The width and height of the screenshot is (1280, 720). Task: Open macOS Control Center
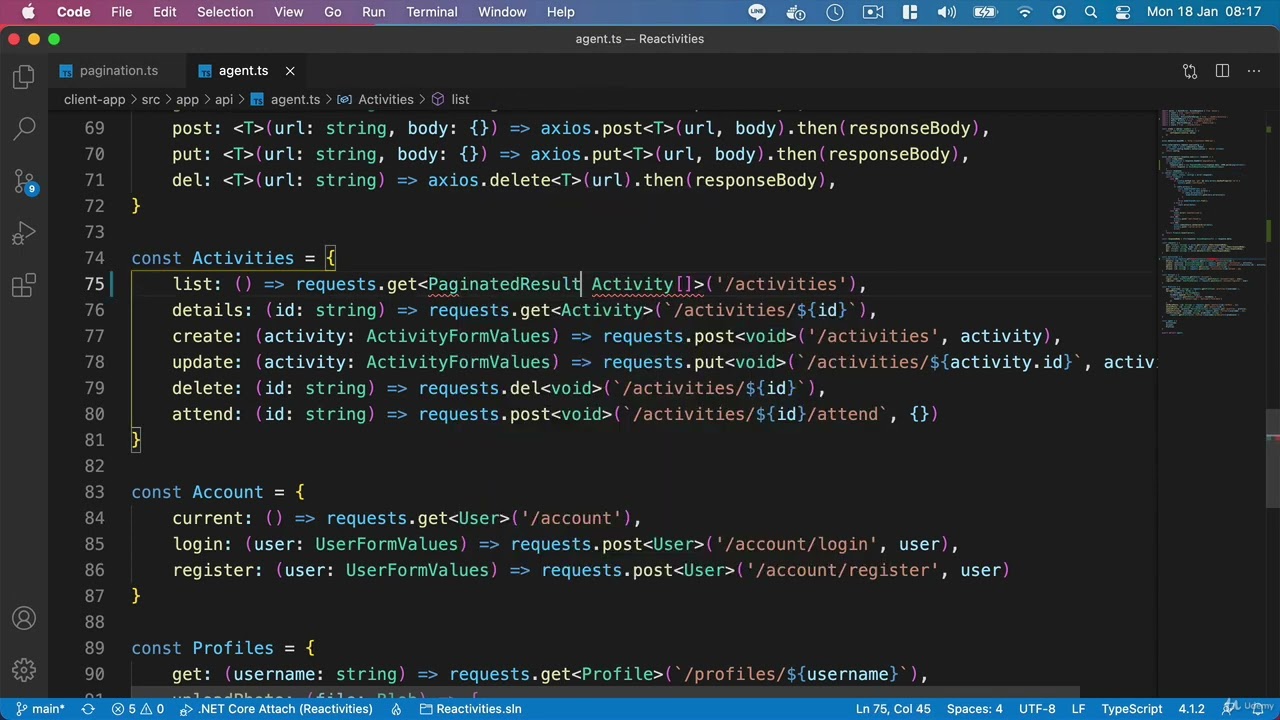click(1123, 12)
